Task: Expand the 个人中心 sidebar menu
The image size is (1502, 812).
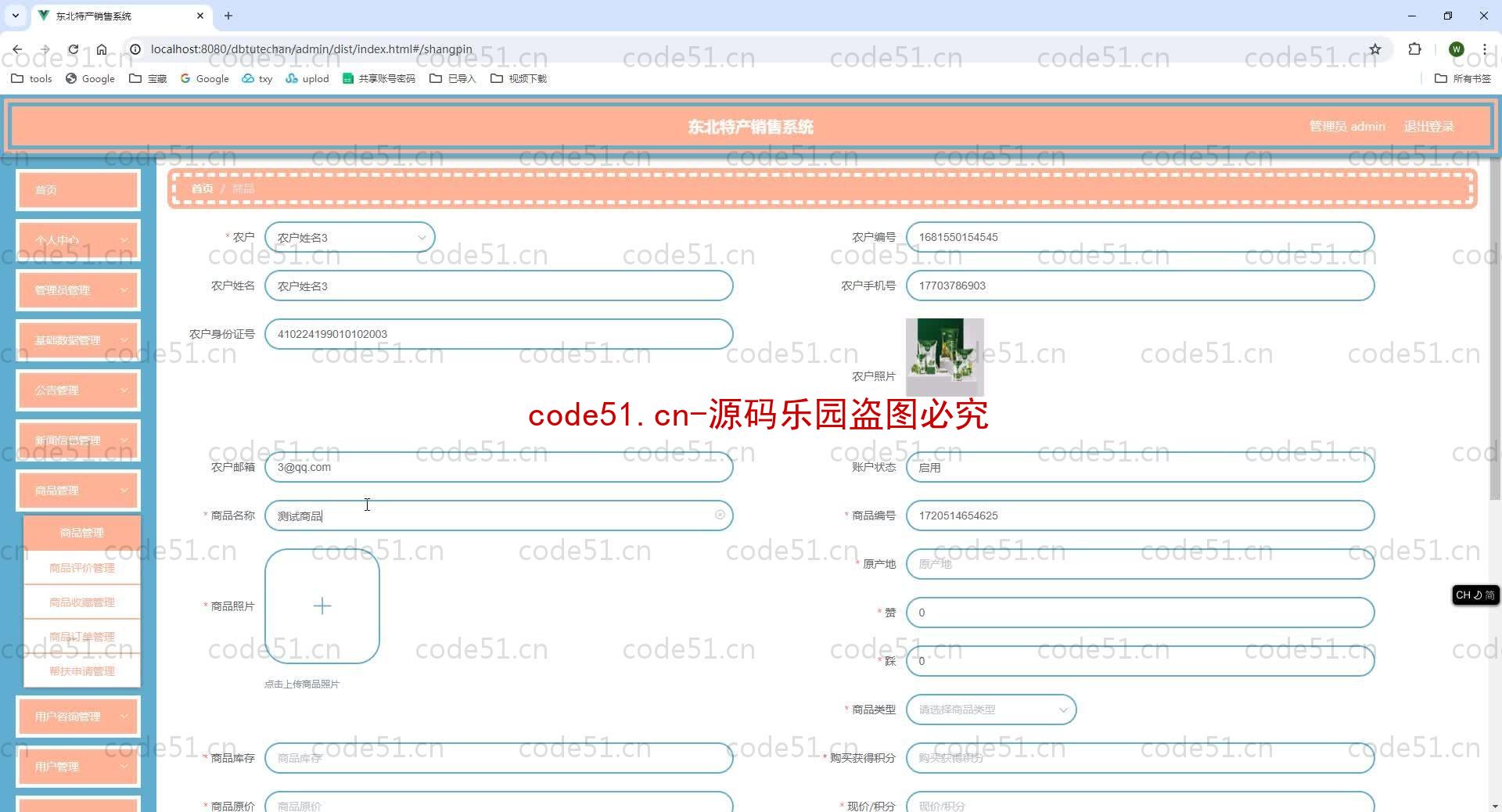Action: click(78, 239)
